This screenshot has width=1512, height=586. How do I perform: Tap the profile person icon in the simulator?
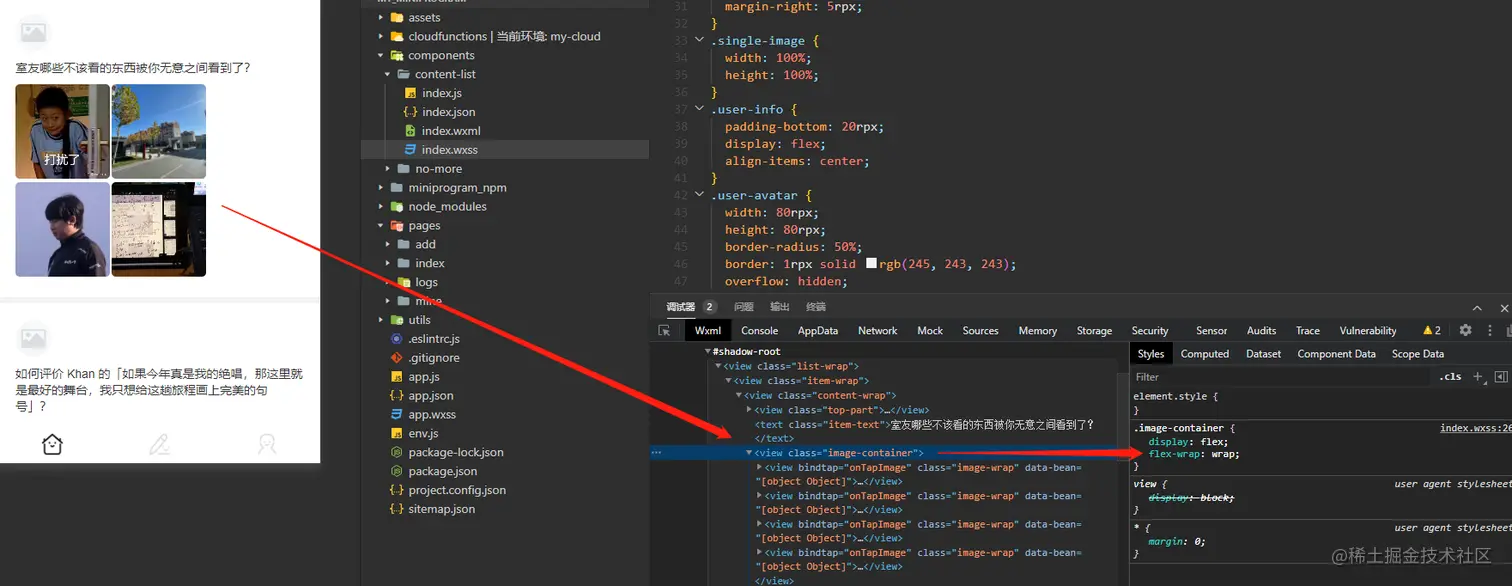pyautogui.click(x=266, y=444)
